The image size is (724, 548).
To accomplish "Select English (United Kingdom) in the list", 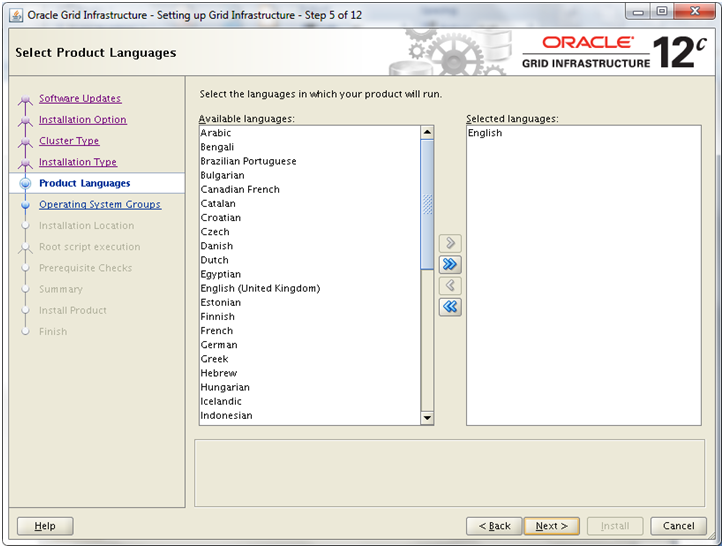I will (310, 289).
